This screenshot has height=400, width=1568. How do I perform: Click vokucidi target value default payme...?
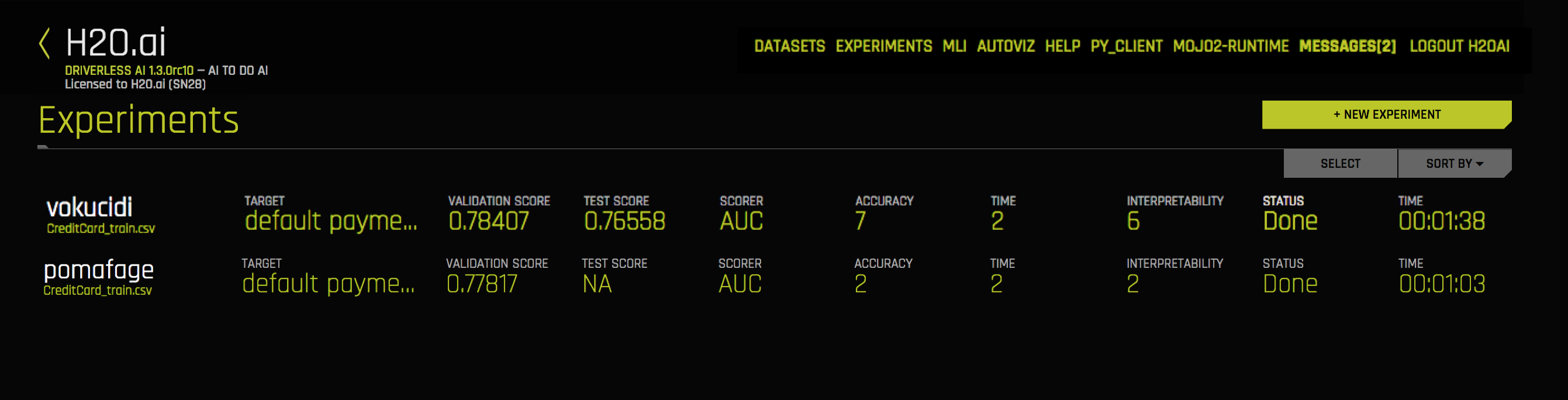(331, 221)
